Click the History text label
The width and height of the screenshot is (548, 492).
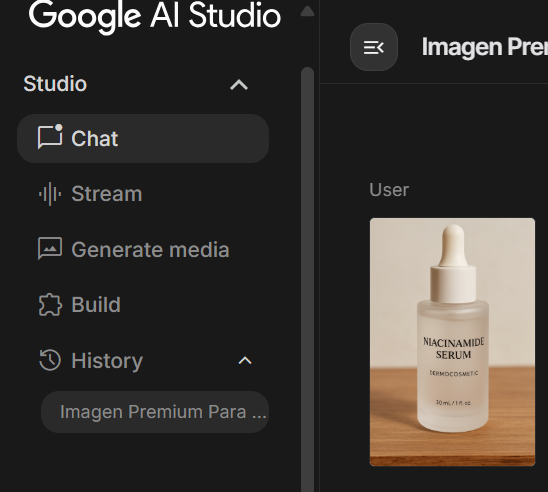click(x=107, y=361)
